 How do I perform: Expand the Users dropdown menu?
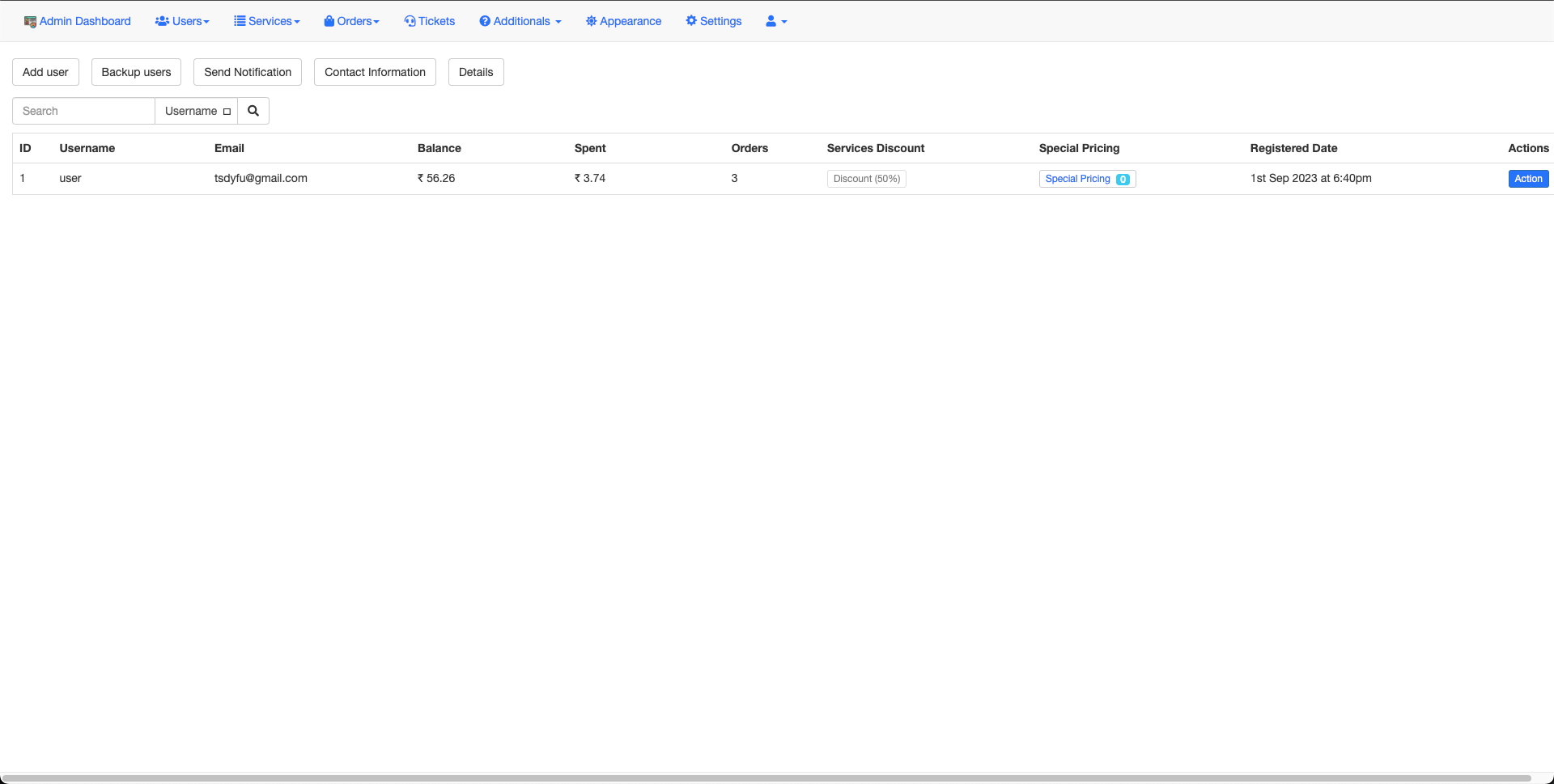[x=182, y=21]
